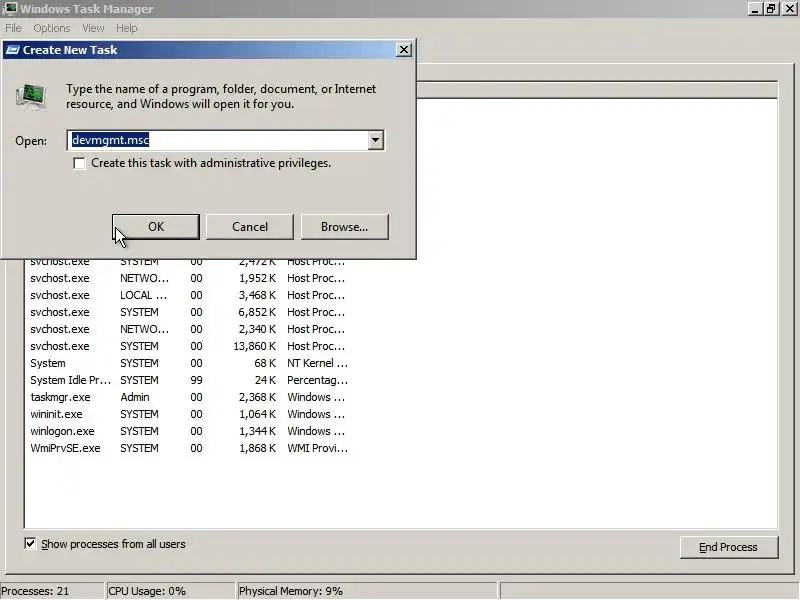
Task: Select the taskmgr.exe process row
Action: point(189,397)
